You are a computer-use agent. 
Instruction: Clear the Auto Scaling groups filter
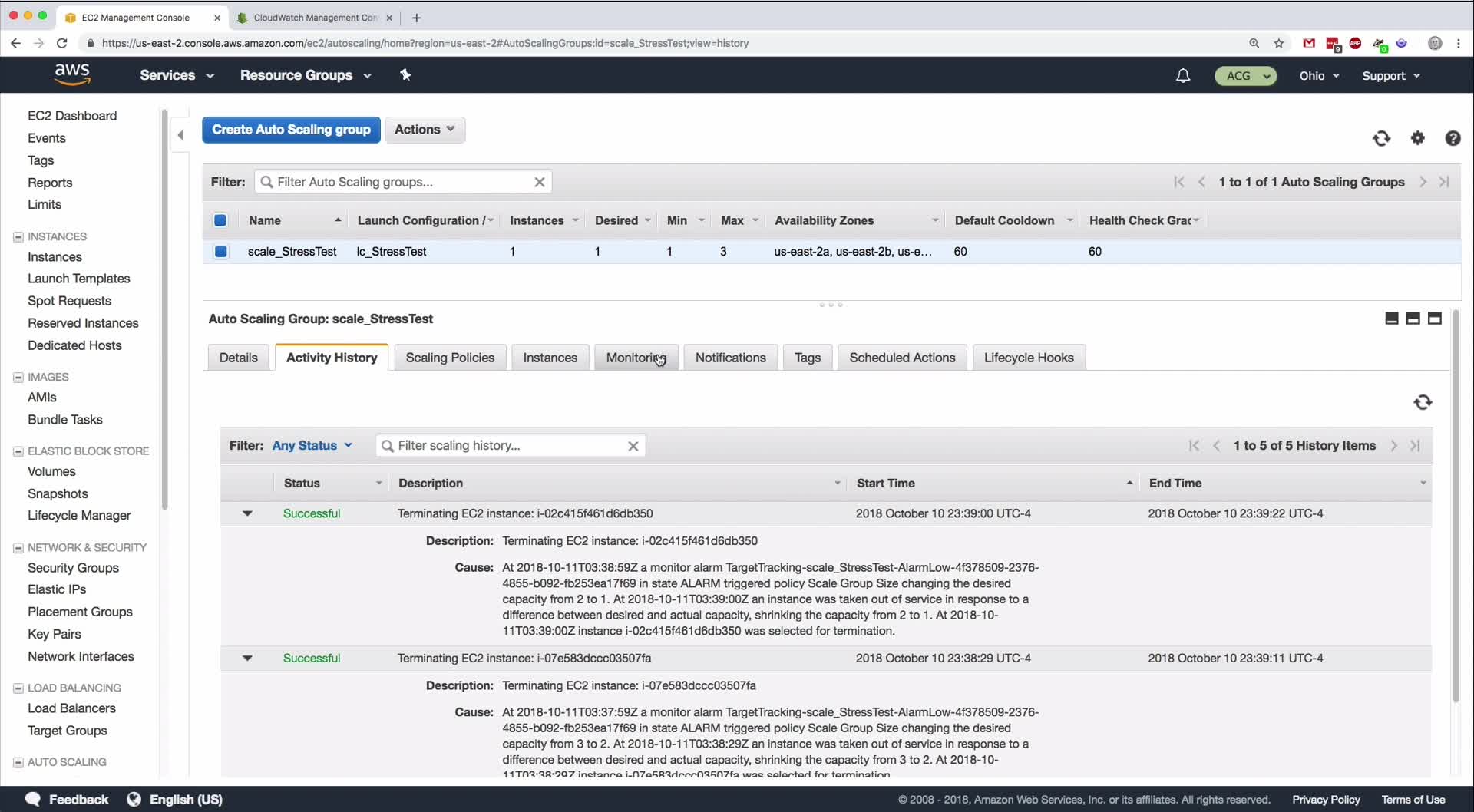pyautogui.click(x=540, y=182)
